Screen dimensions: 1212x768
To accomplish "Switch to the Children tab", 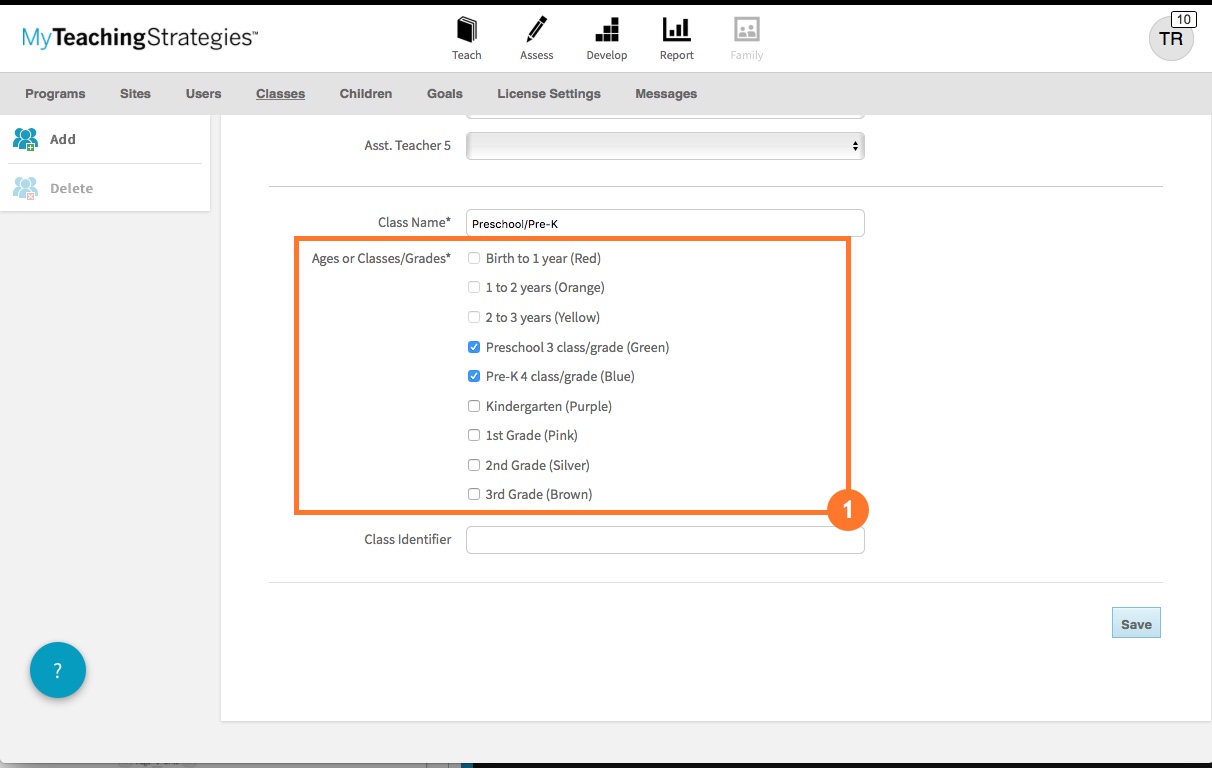I will (x=365, y=94).
